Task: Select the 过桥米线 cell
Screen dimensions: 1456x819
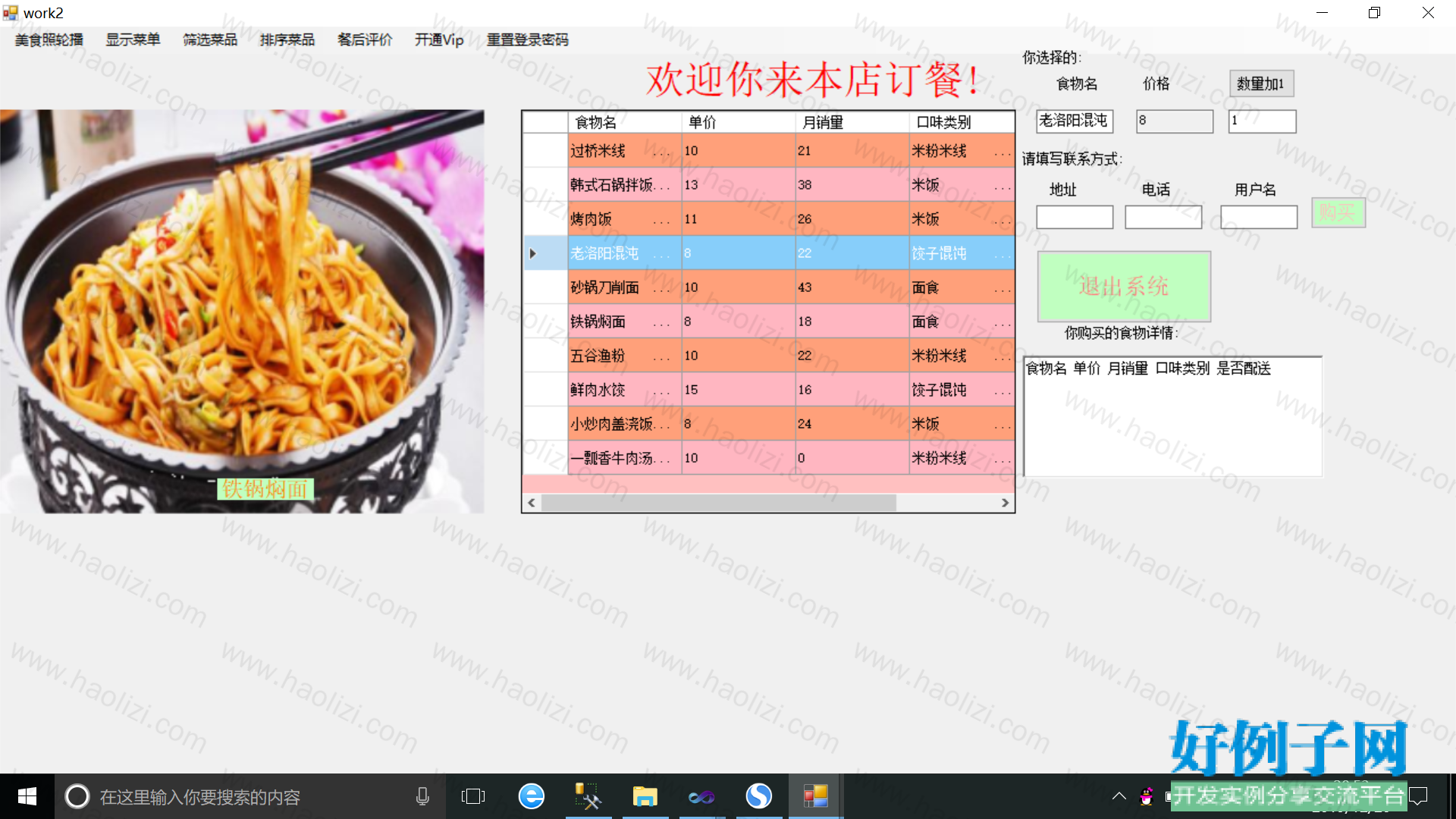Action: 625,151
